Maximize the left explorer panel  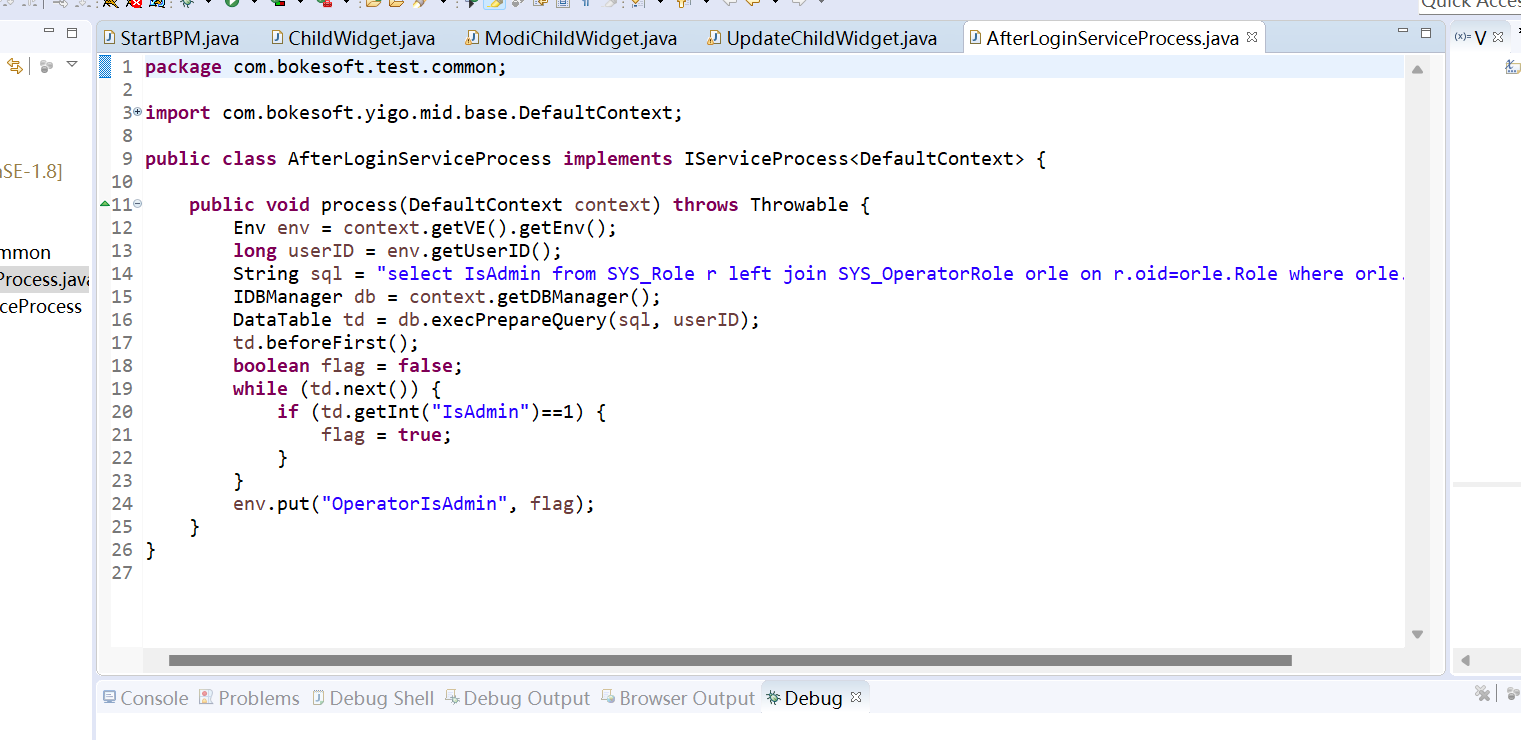(x=72, y=33)
